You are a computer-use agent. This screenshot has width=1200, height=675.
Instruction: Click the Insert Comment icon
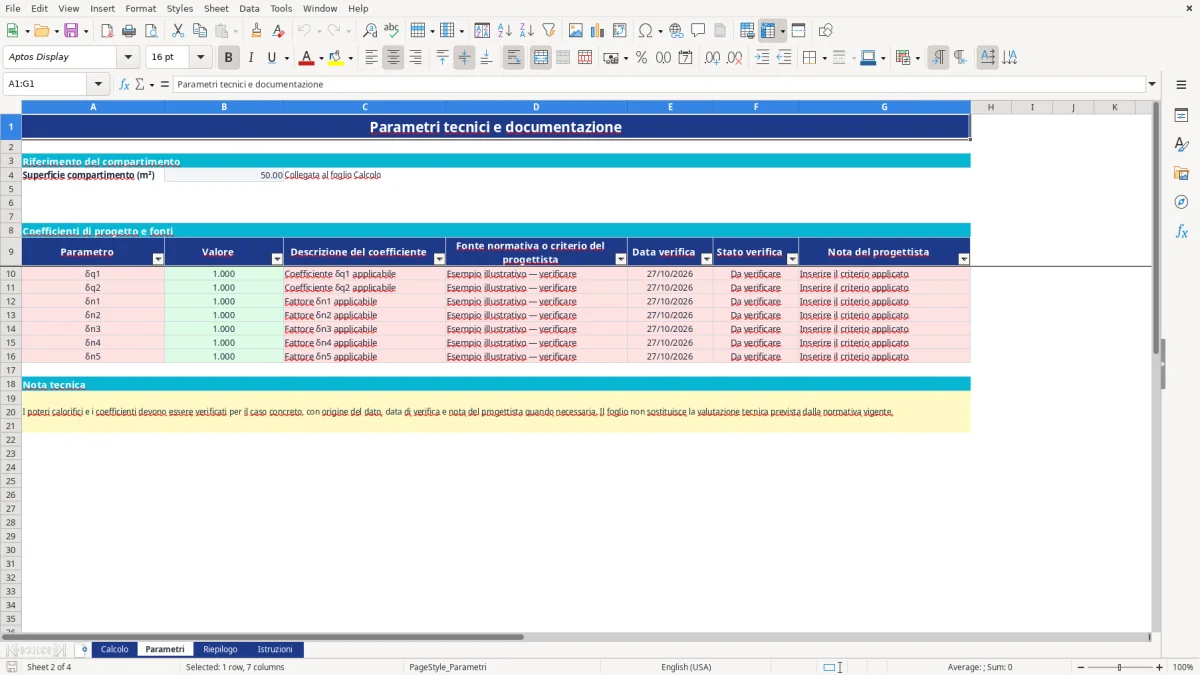point(697,31)
